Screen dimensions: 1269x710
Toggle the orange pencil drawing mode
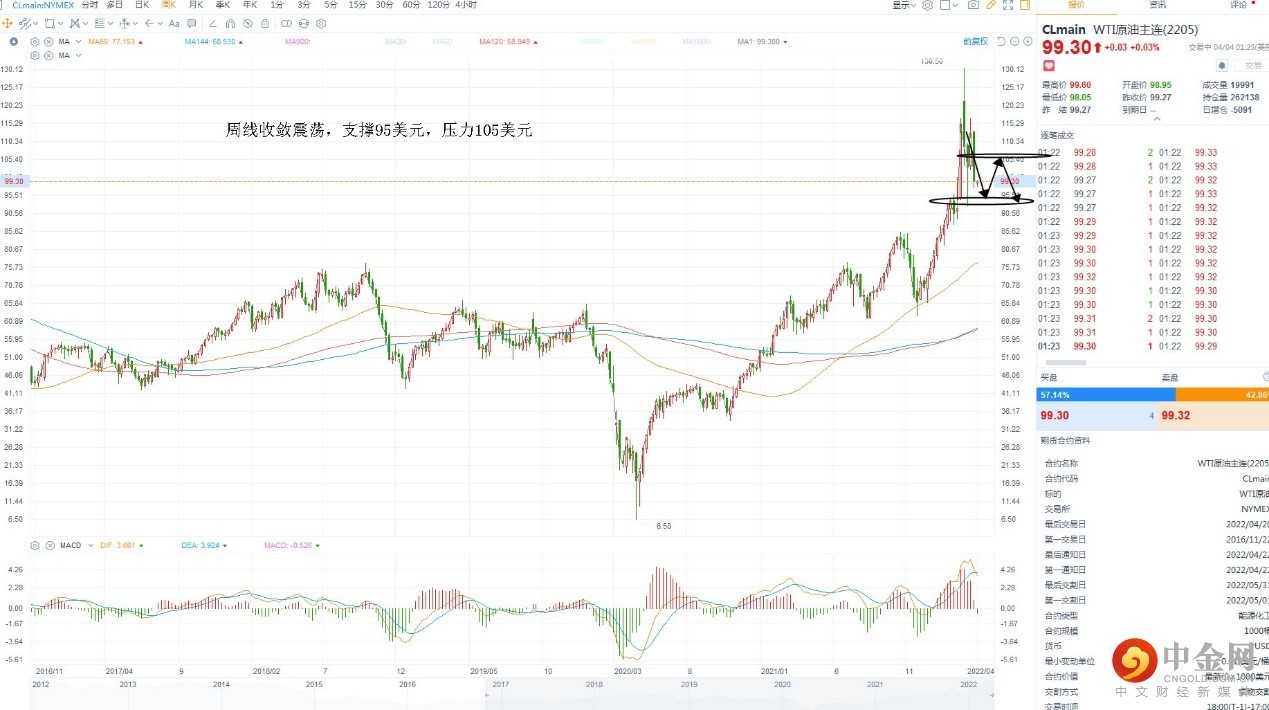[x=991, y=5]
